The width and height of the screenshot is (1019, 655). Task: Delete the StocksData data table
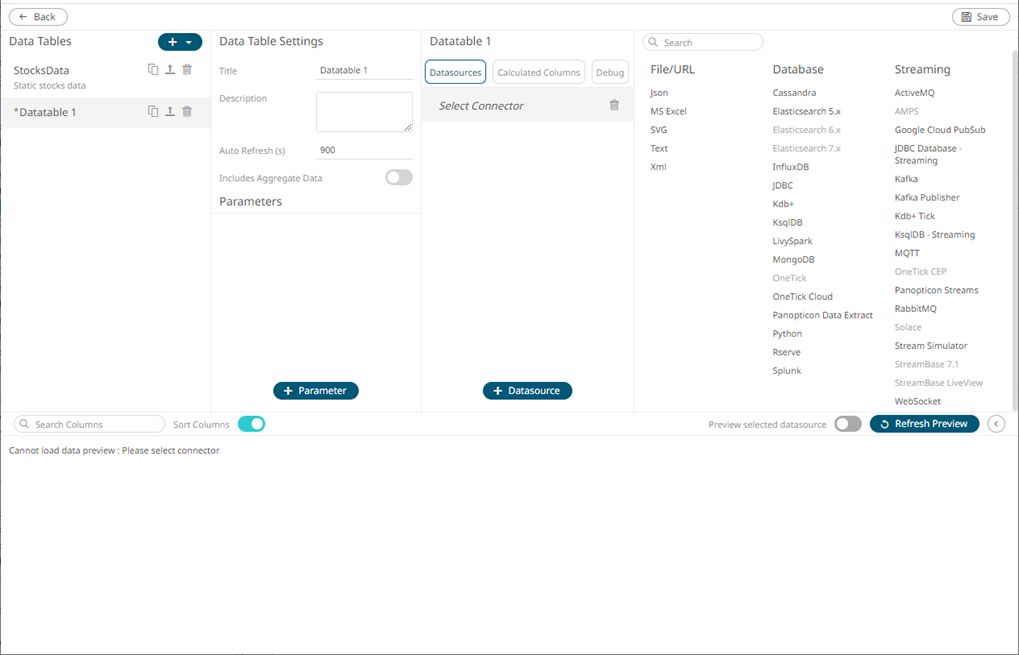[x=187, y=70]
